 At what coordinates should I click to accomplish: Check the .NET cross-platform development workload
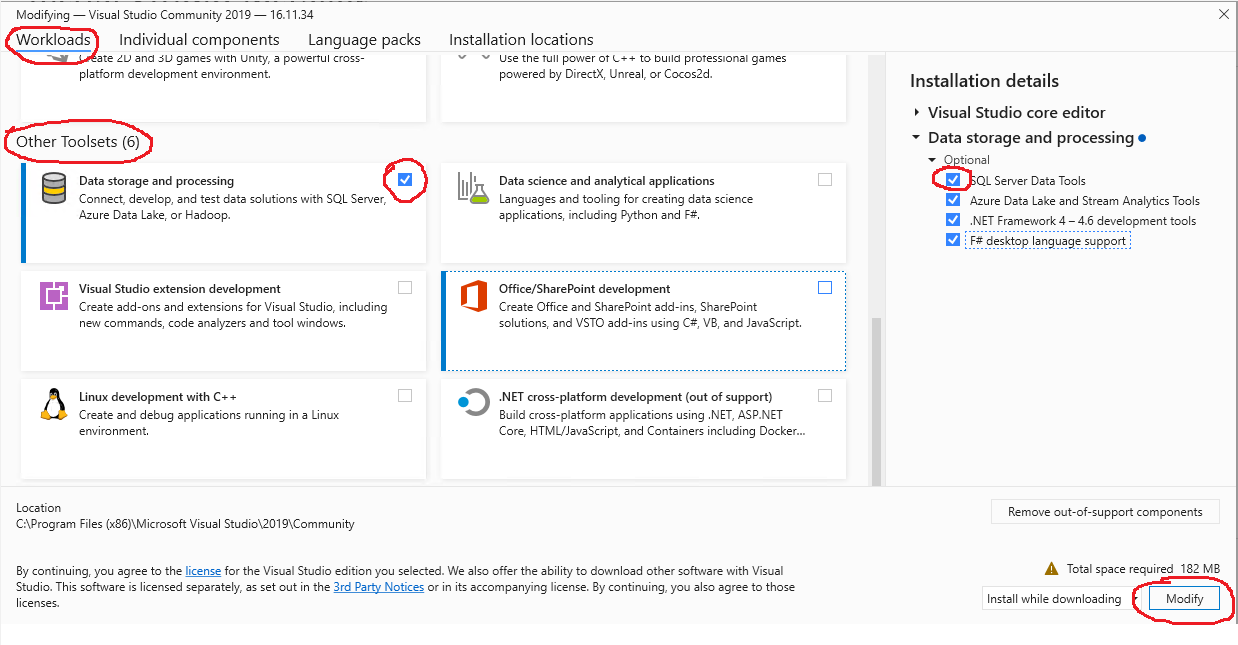824,396
